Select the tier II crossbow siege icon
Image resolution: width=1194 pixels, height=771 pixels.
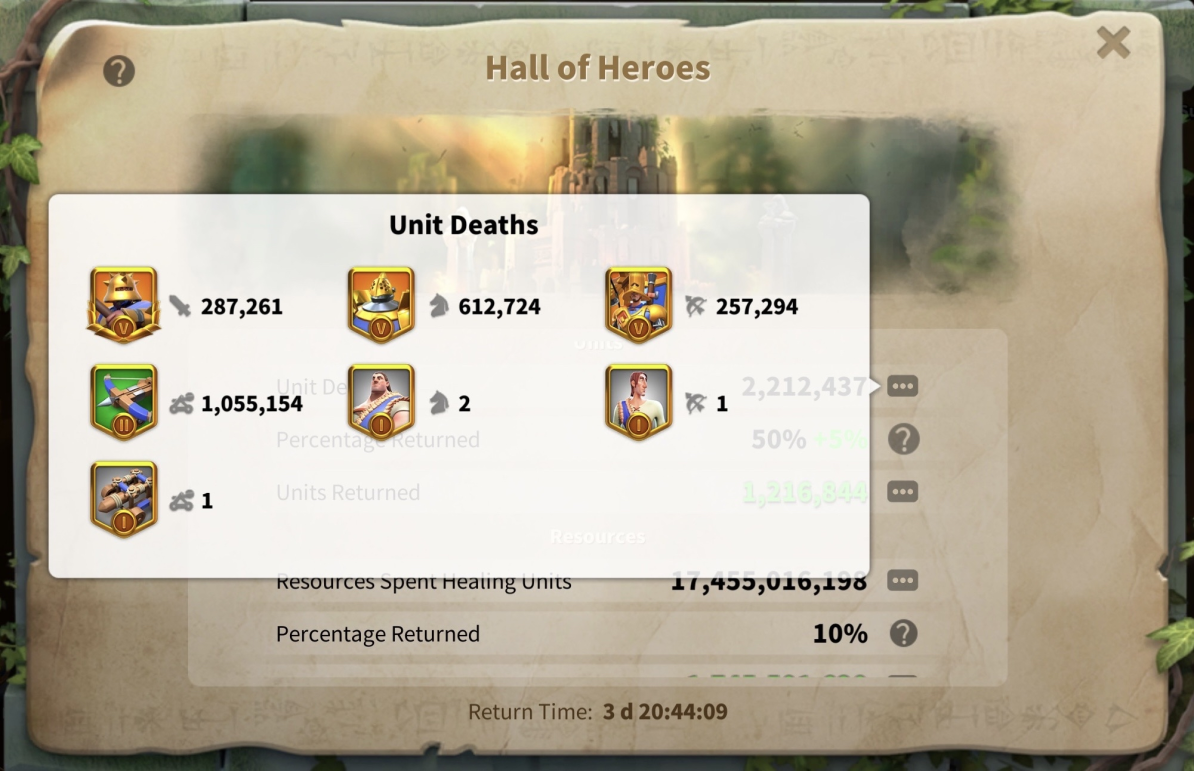tap(123, 402)
